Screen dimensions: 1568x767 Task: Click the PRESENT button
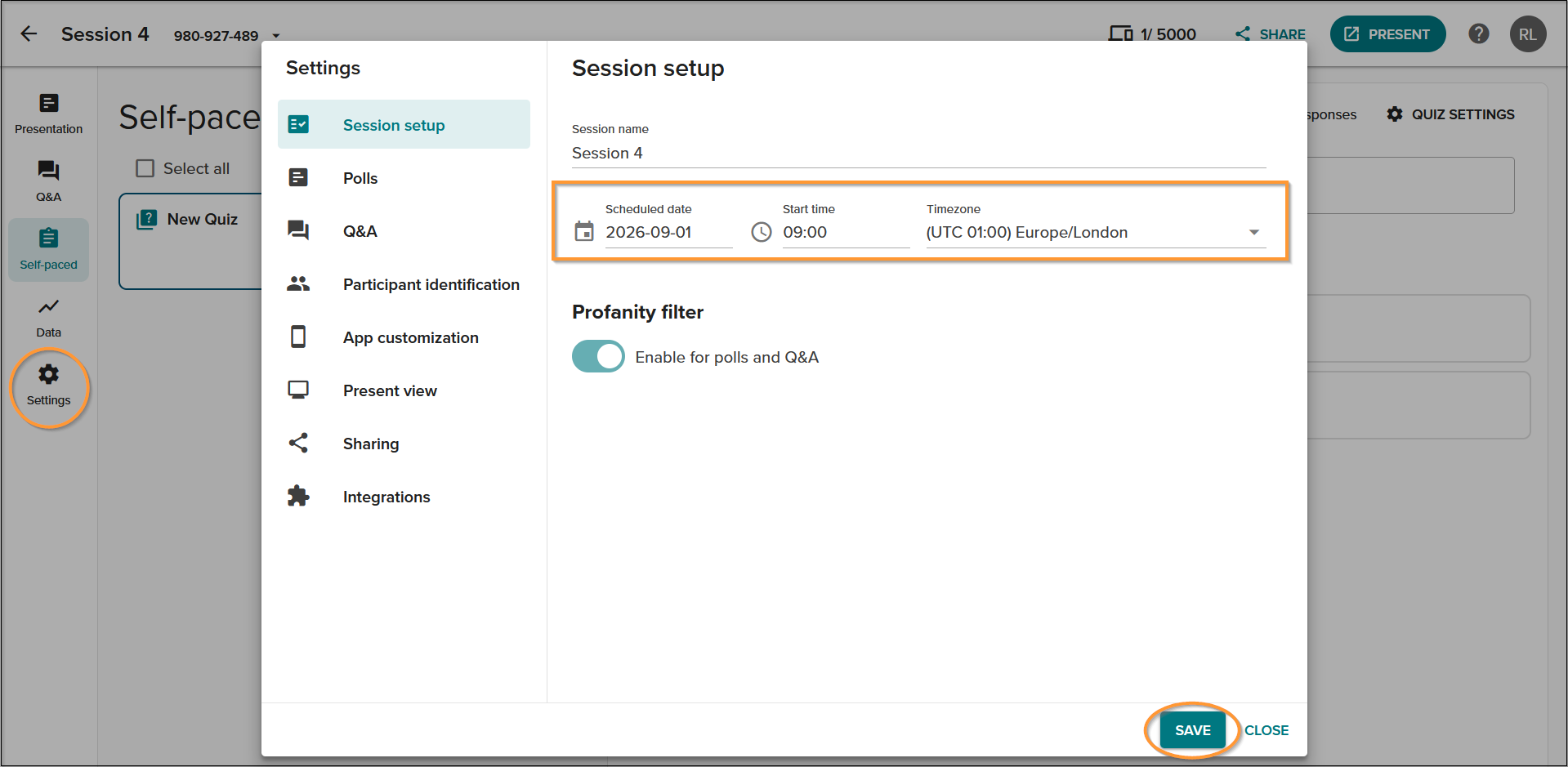[1387, 34]
